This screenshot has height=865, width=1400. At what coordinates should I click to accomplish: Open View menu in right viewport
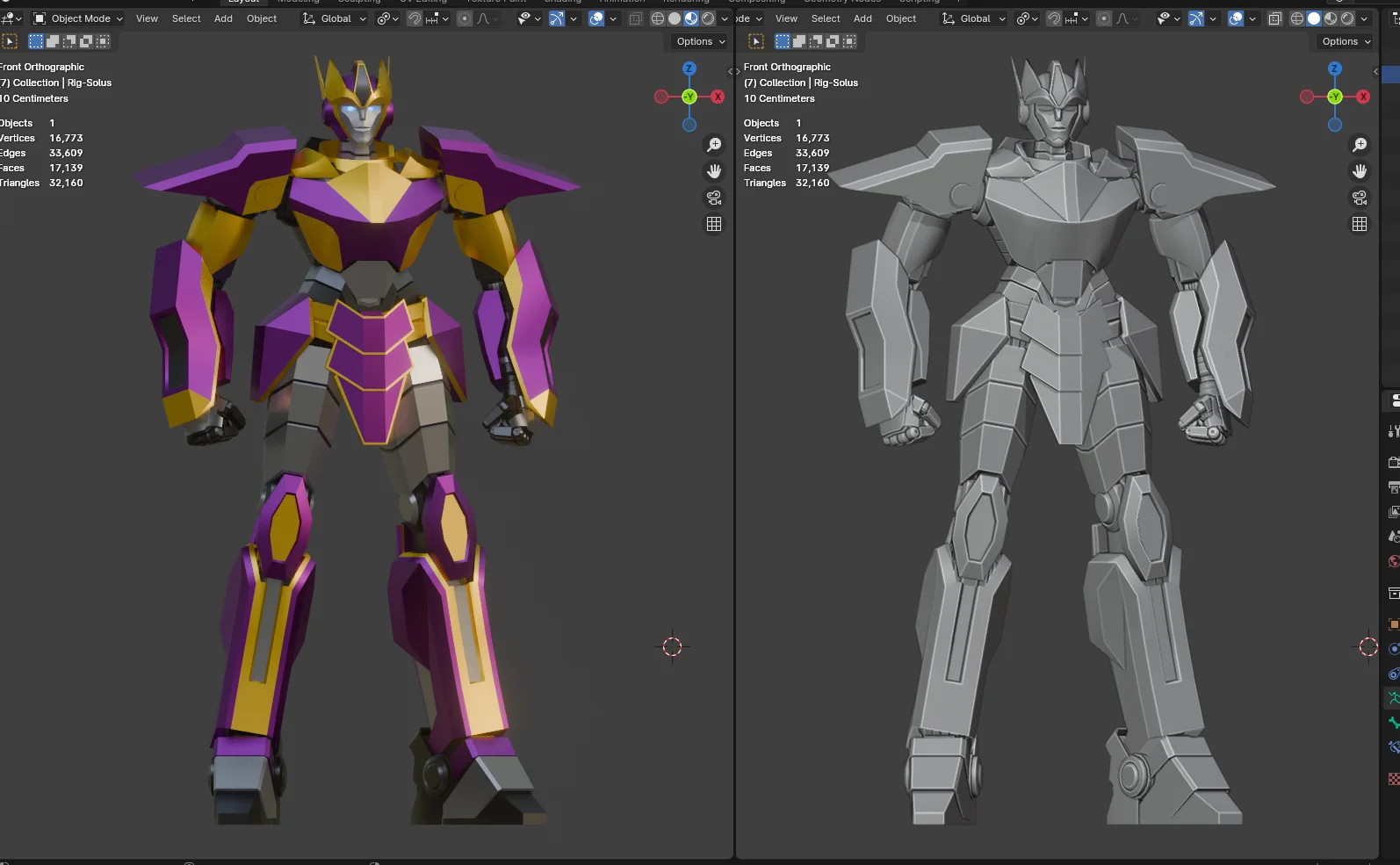[x=786, y=18]
